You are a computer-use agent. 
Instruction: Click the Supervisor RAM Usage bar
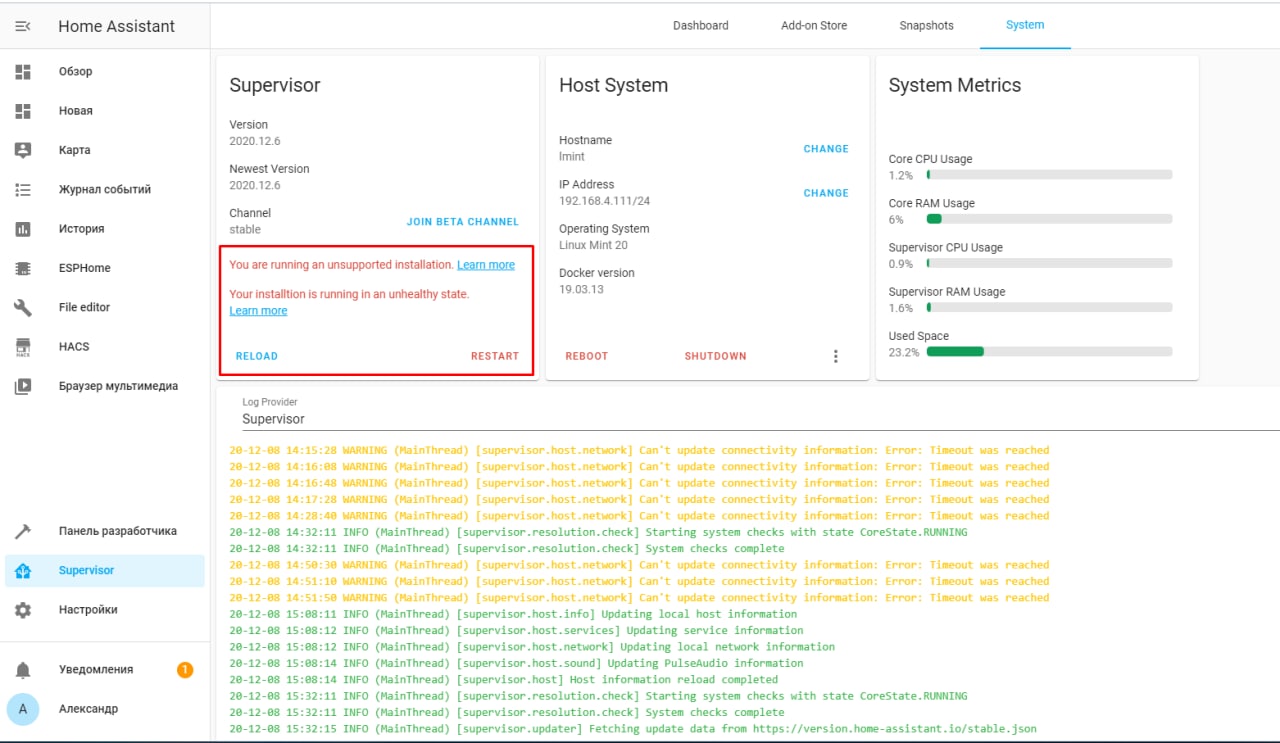(x=1049, y=308)
